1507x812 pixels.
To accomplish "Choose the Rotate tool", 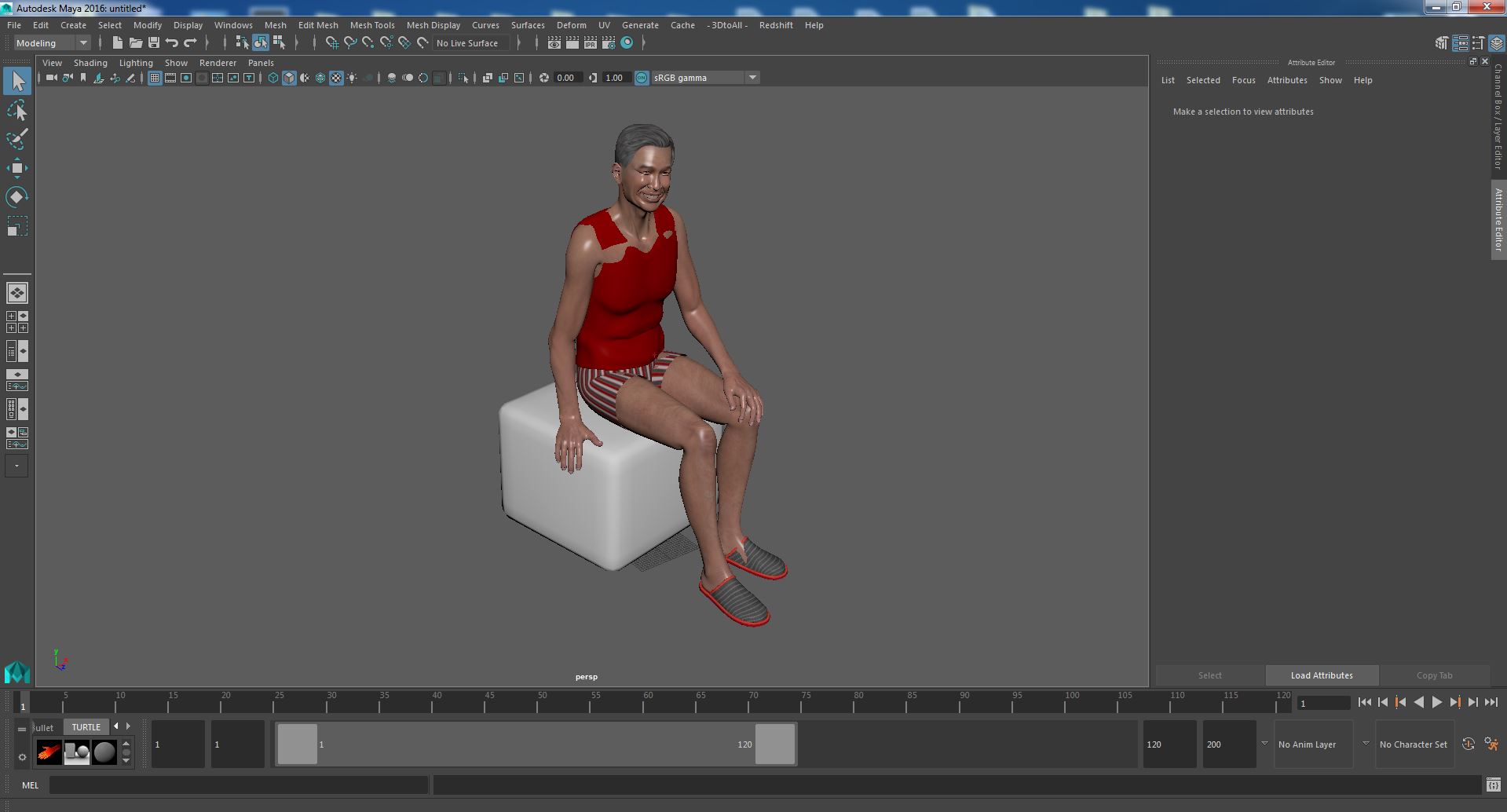I will click(17, 196).
